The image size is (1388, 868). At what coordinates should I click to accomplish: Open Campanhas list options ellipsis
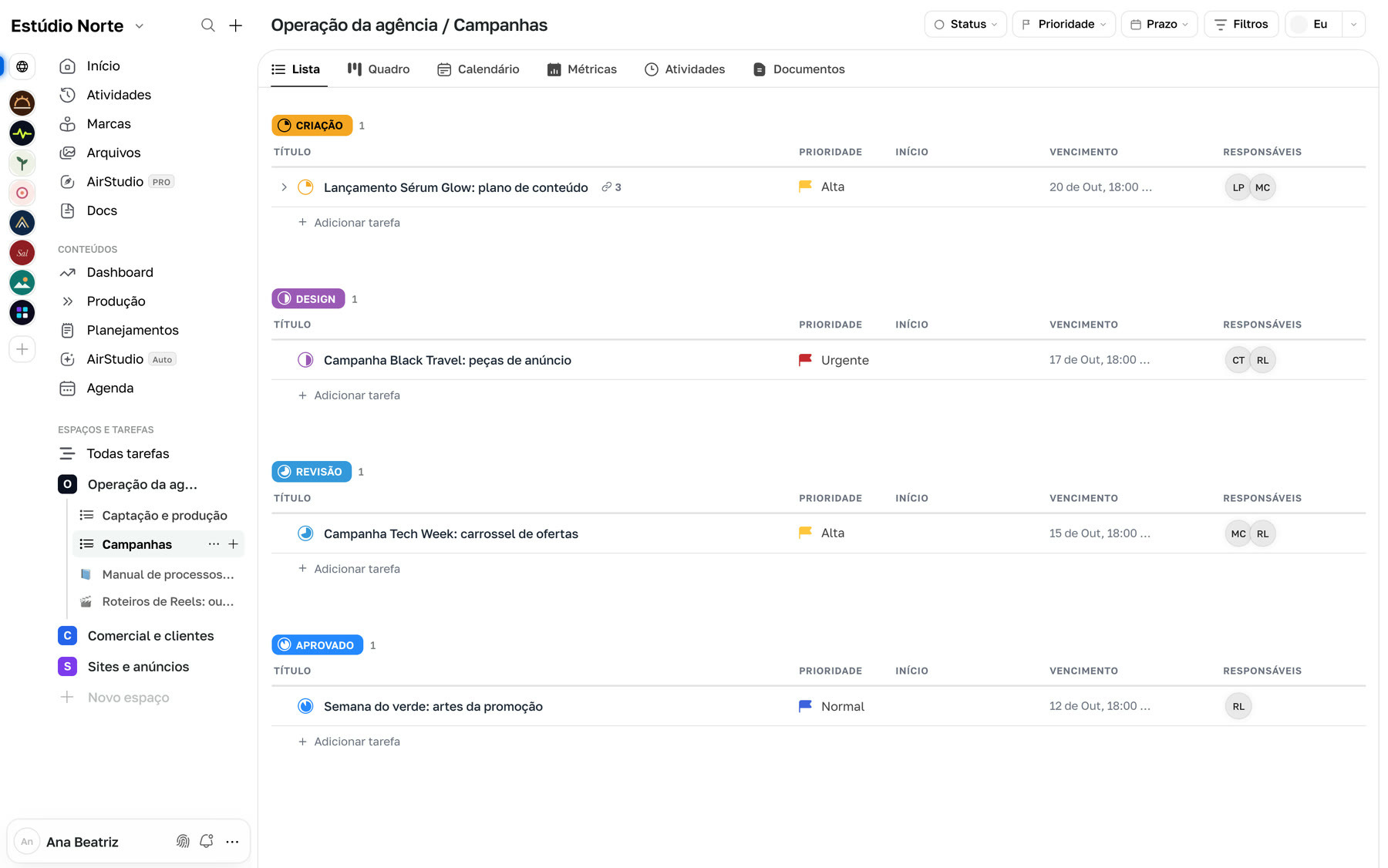click(x=214, y=544)
